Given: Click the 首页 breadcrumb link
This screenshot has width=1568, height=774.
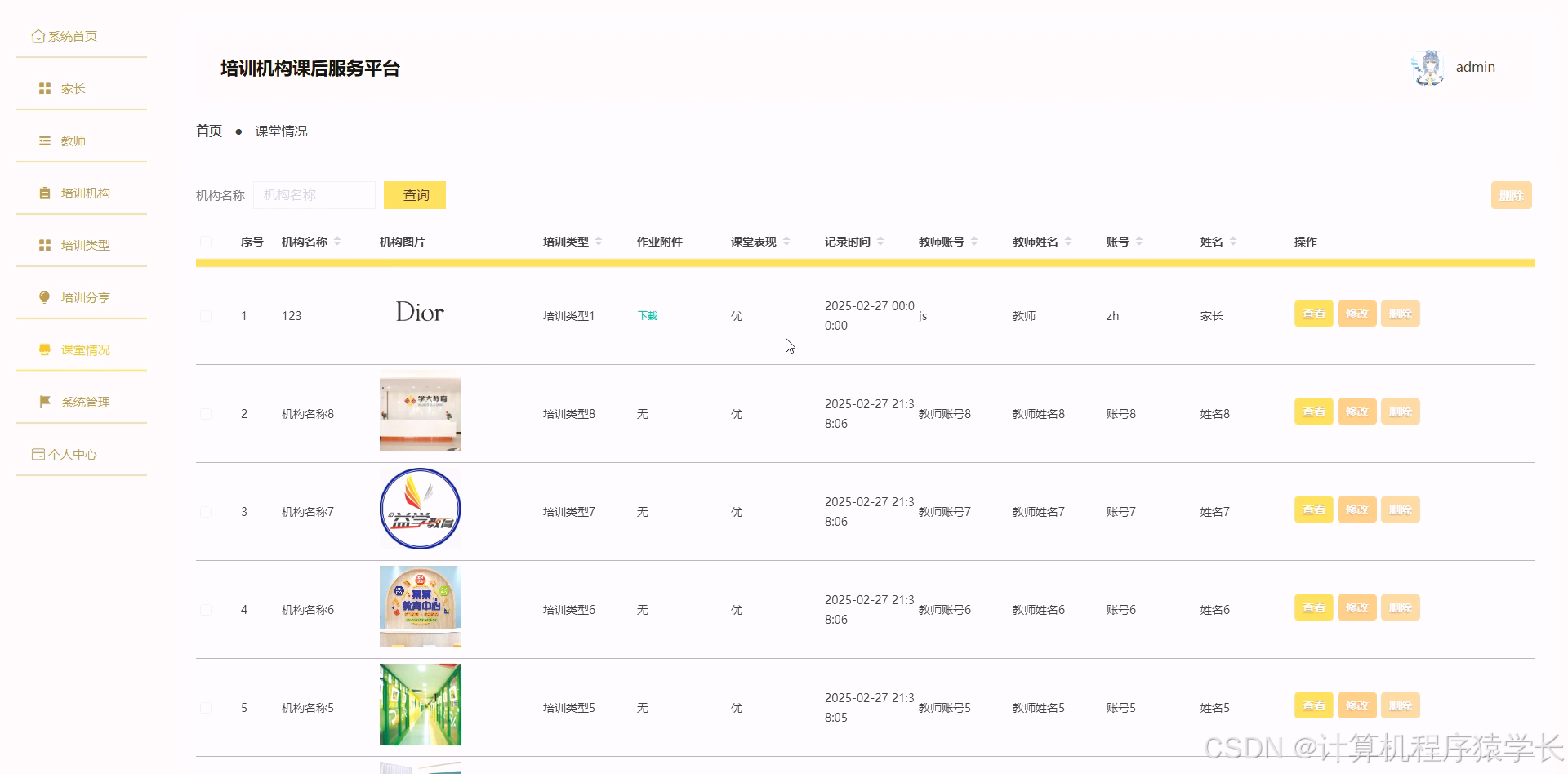Looking at the screenshot, I should click(209, 131).
